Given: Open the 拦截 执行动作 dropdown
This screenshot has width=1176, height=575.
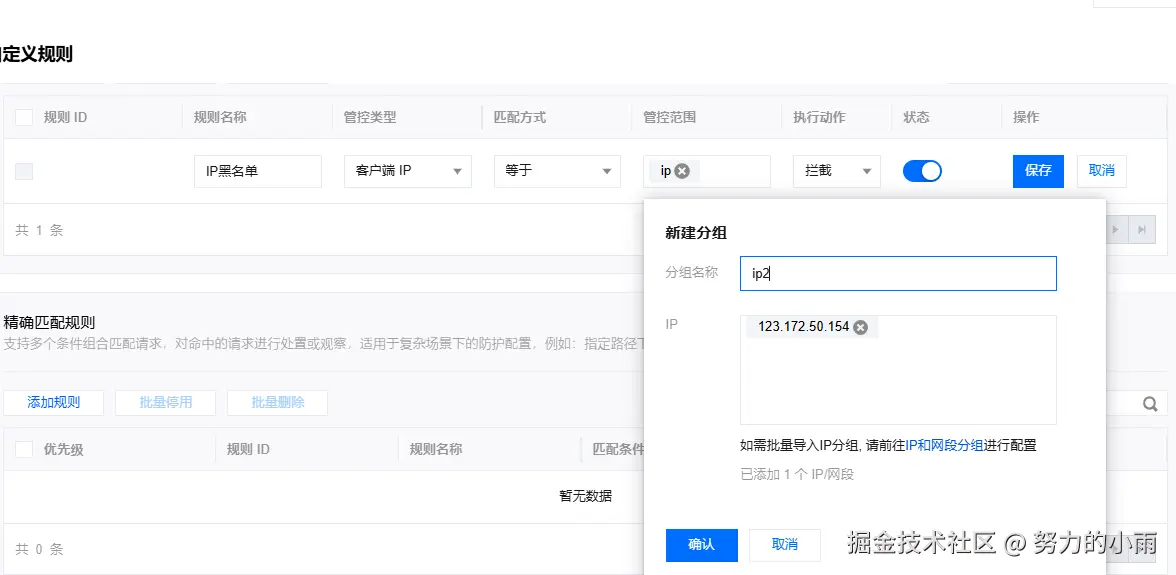Looking at the screenshot, I should (x=837, y=171).
